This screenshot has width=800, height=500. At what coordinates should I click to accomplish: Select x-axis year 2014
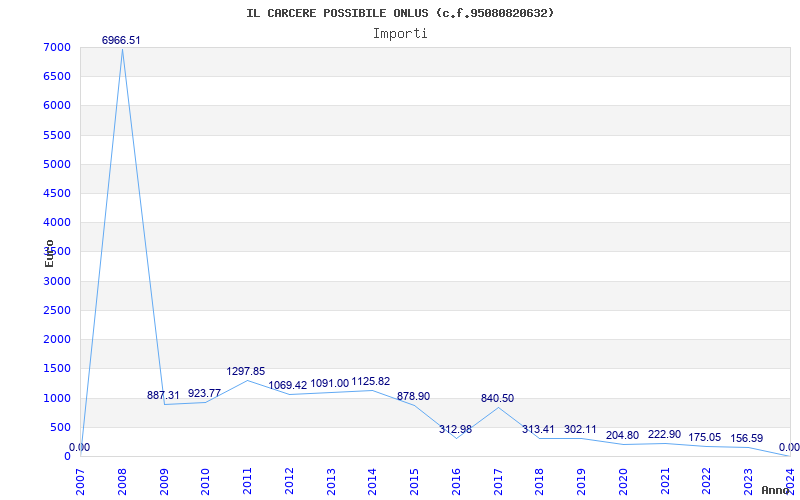pyautogui.click(x=372, y=482)
